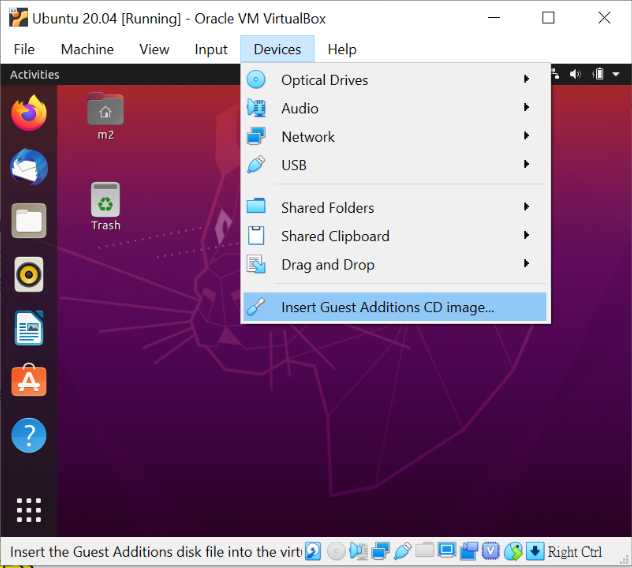Click the Drag and Drop icon
The width and height of the screenshot is (632, 568).
click(256, 264)
